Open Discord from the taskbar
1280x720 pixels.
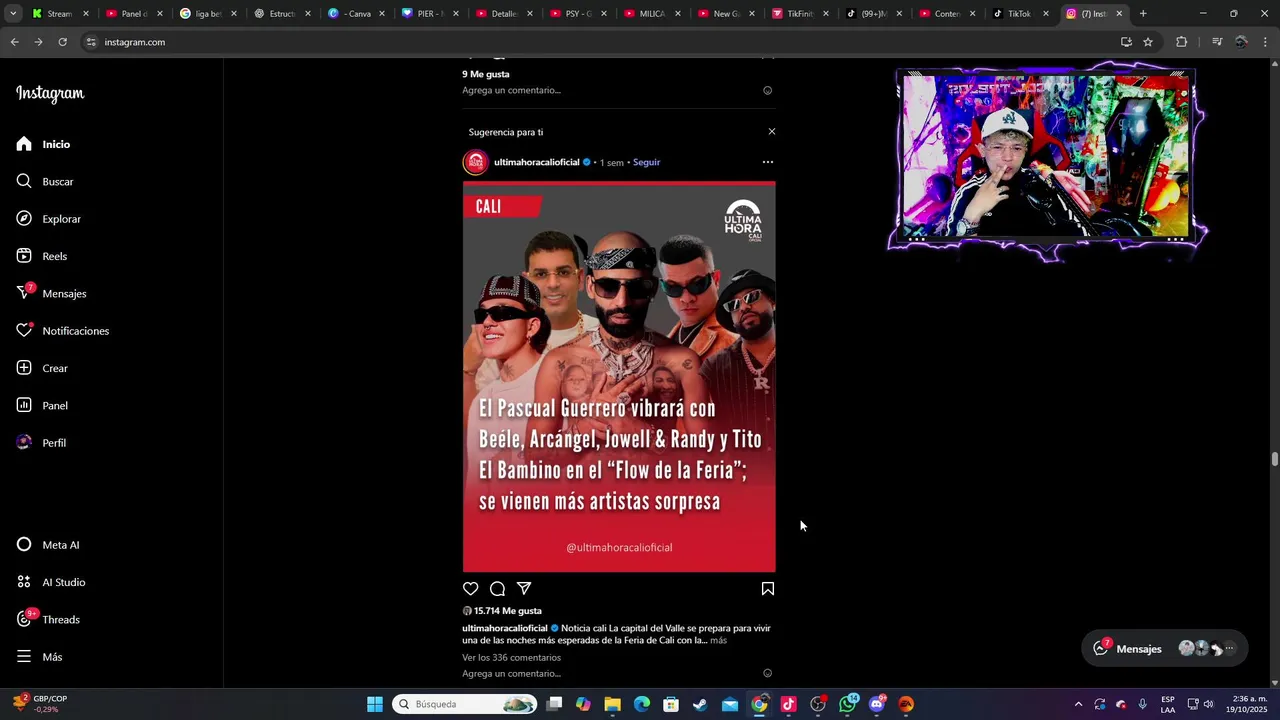coord(877,704)
